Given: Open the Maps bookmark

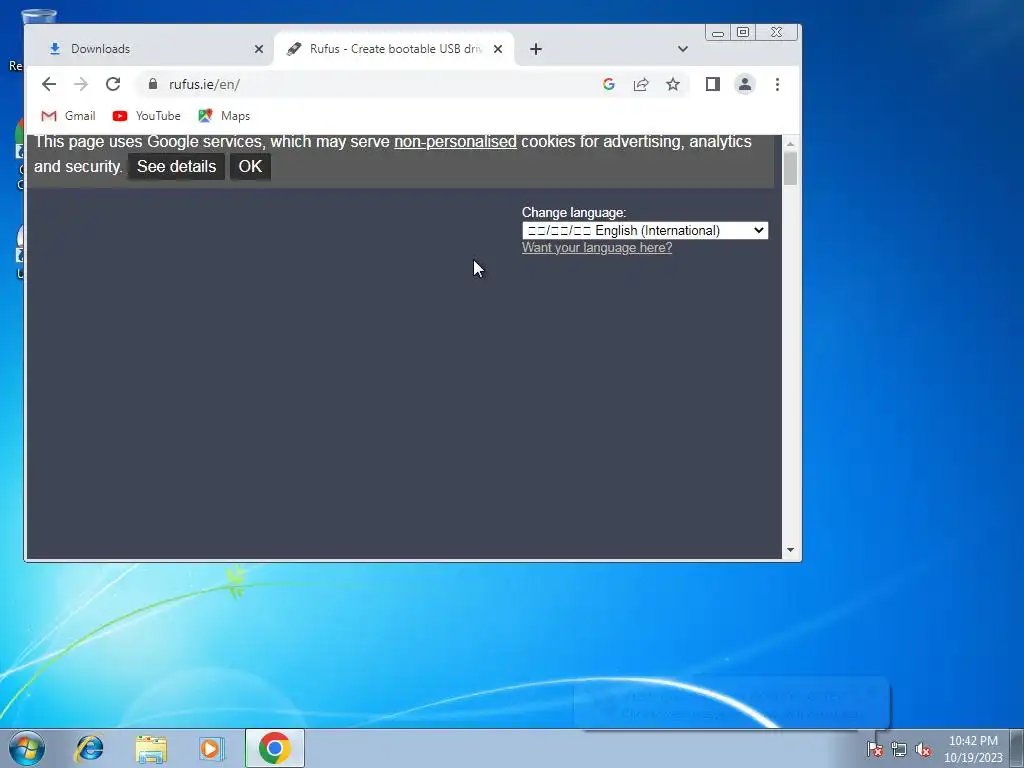Looking at the screenshot, I should click(224, 116).
